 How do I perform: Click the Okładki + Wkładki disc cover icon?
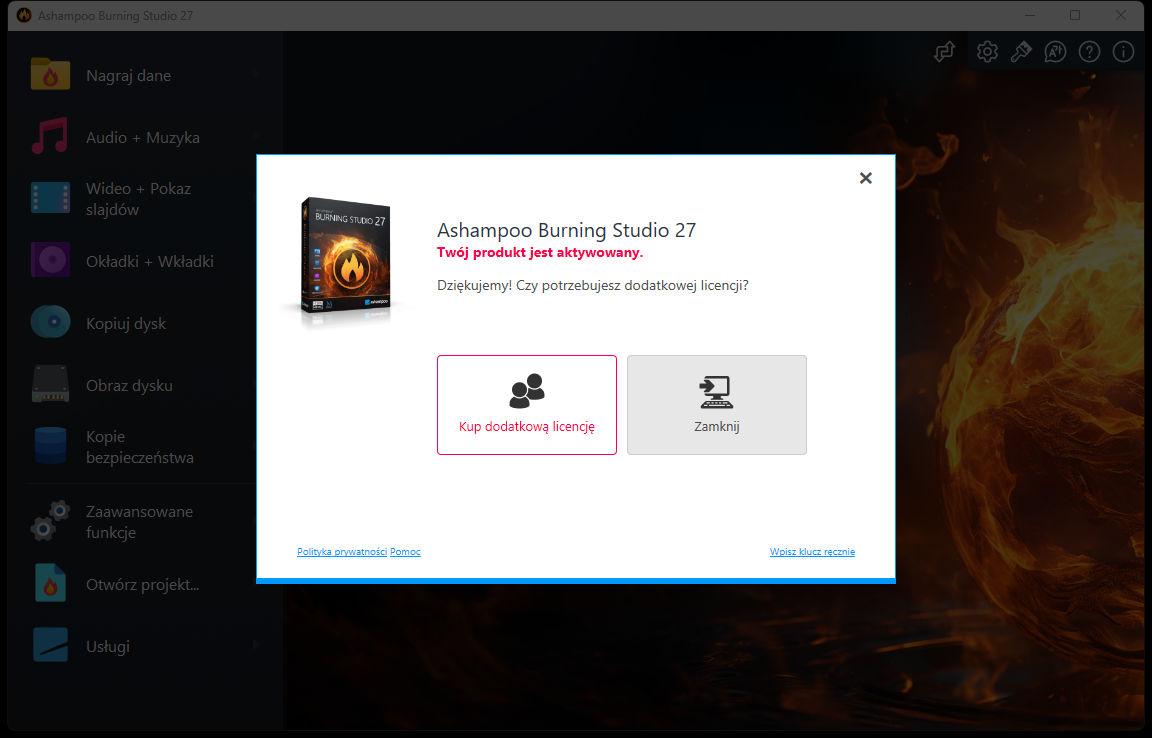coord(50,260)
